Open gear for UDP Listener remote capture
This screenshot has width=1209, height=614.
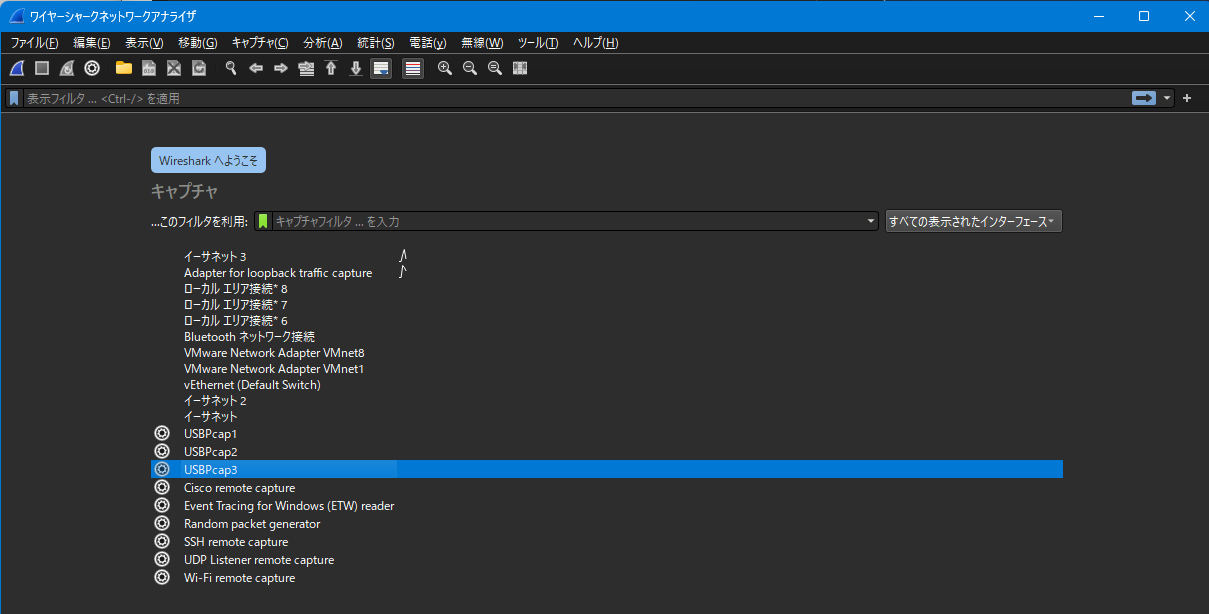pyautogui.click(x=162, y=560)
